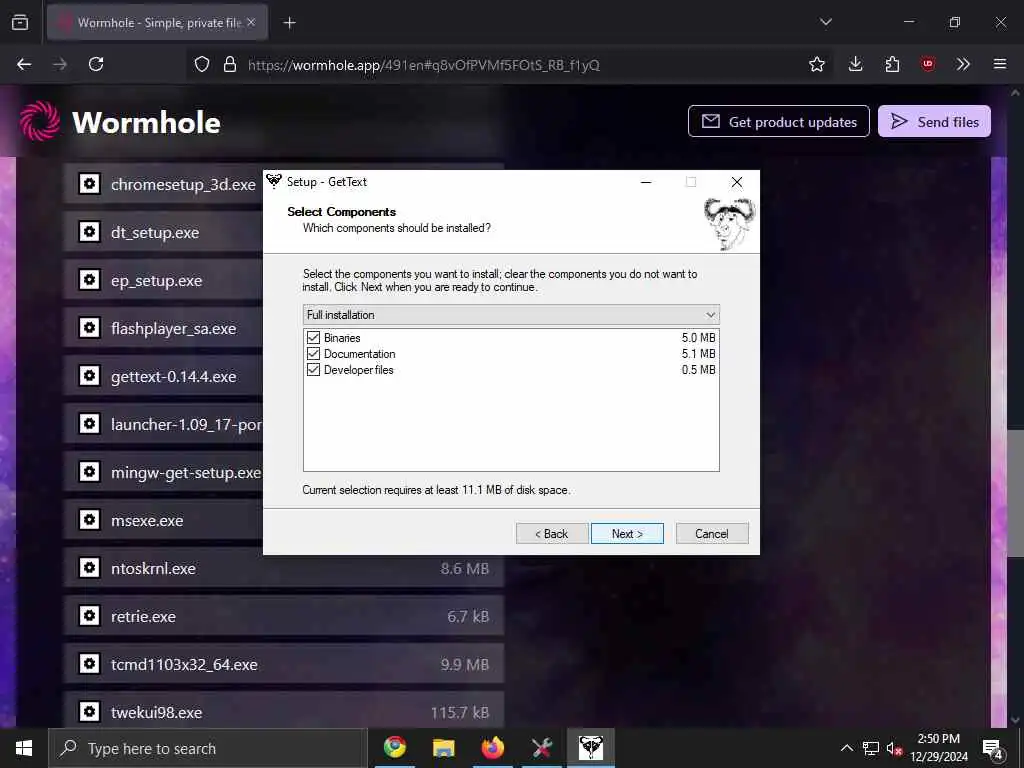Image resolution: width=1024 pixels, height=768 pixels.
Task: Click the dt_setup.exe file icon
Action: pos(89,231)
